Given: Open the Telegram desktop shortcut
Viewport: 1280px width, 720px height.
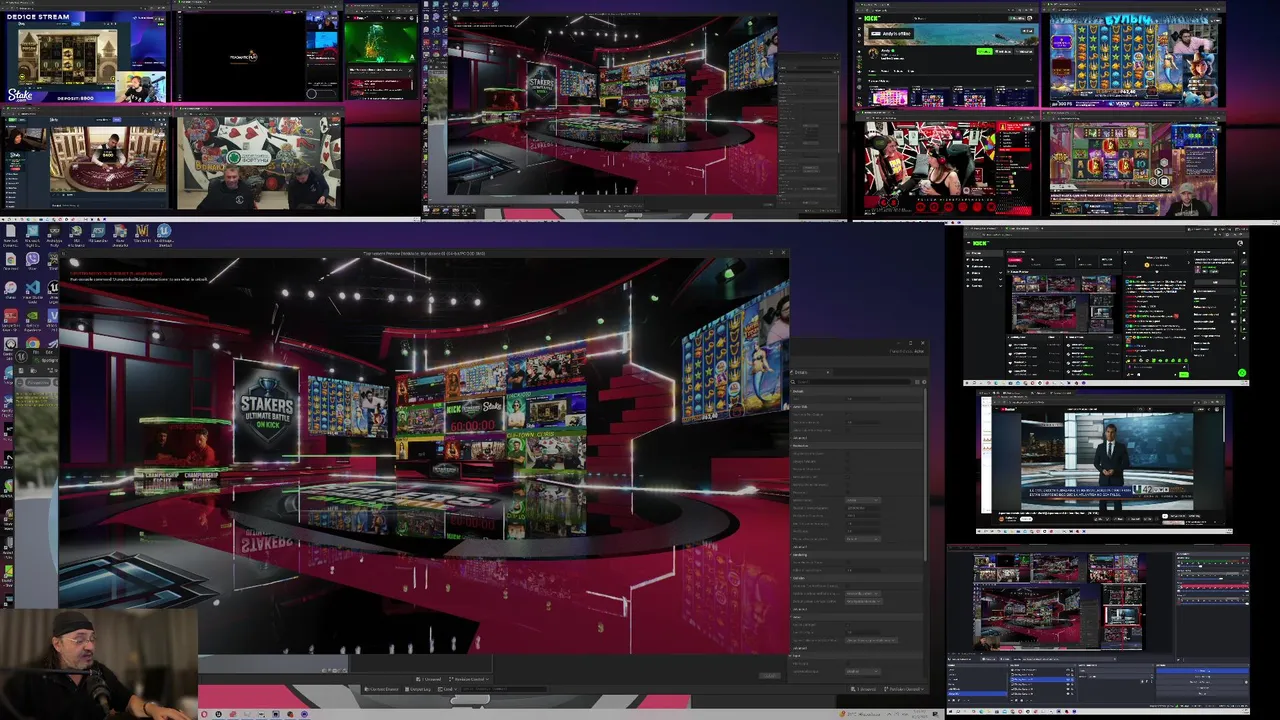Looking at the screenshot, I should [9, 372].
